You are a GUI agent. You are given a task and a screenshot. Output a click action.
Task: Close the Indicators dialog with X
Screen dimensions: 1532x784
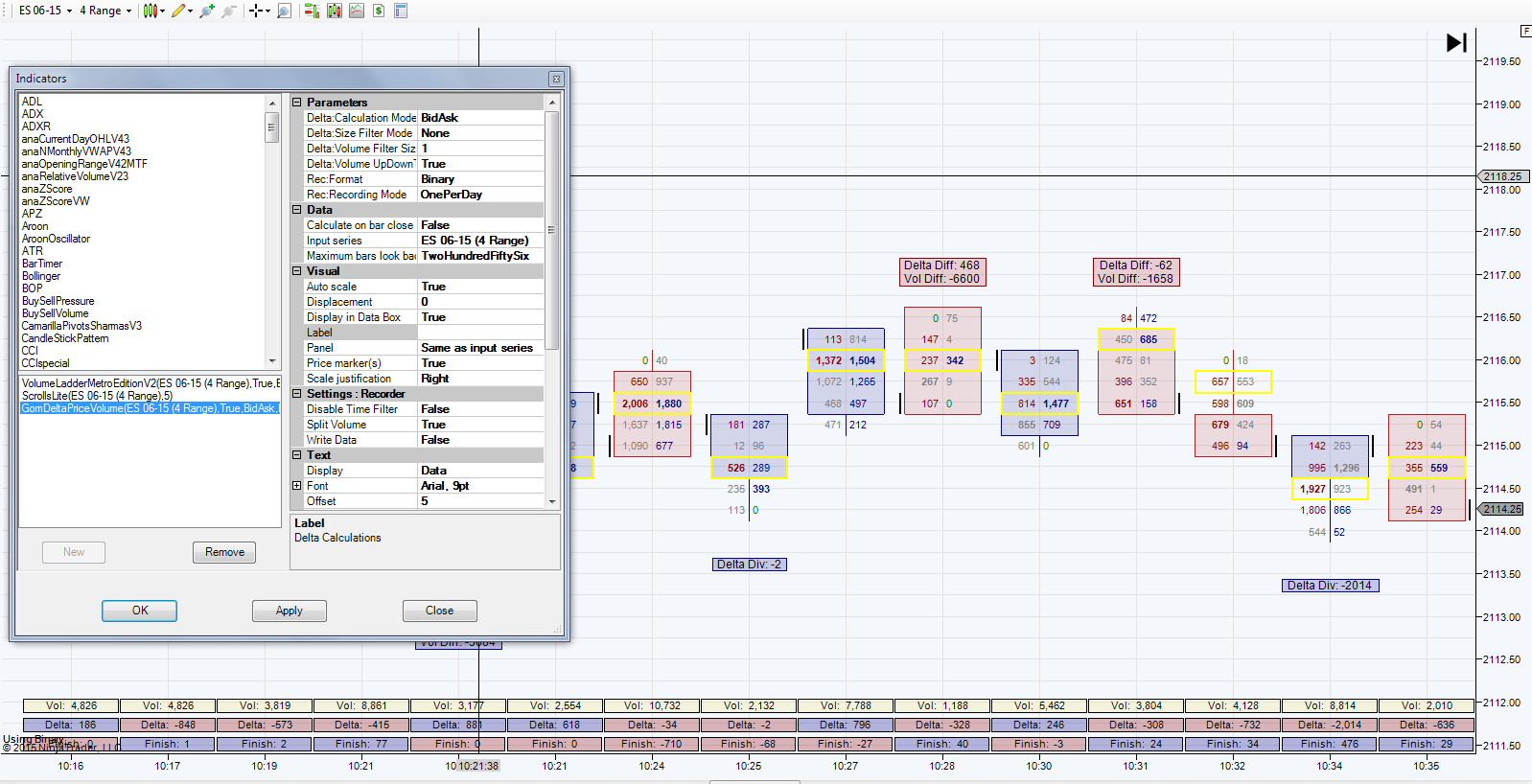tap(556, 79)
